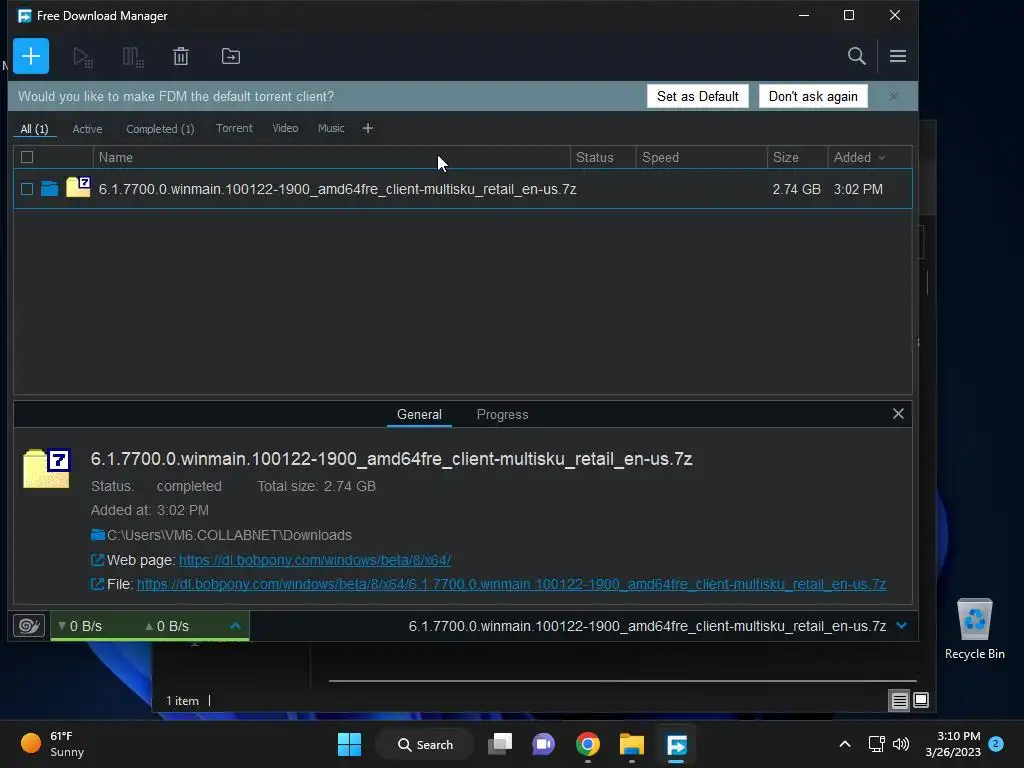Switch File Explorer to large icons view

pos(921,700)
